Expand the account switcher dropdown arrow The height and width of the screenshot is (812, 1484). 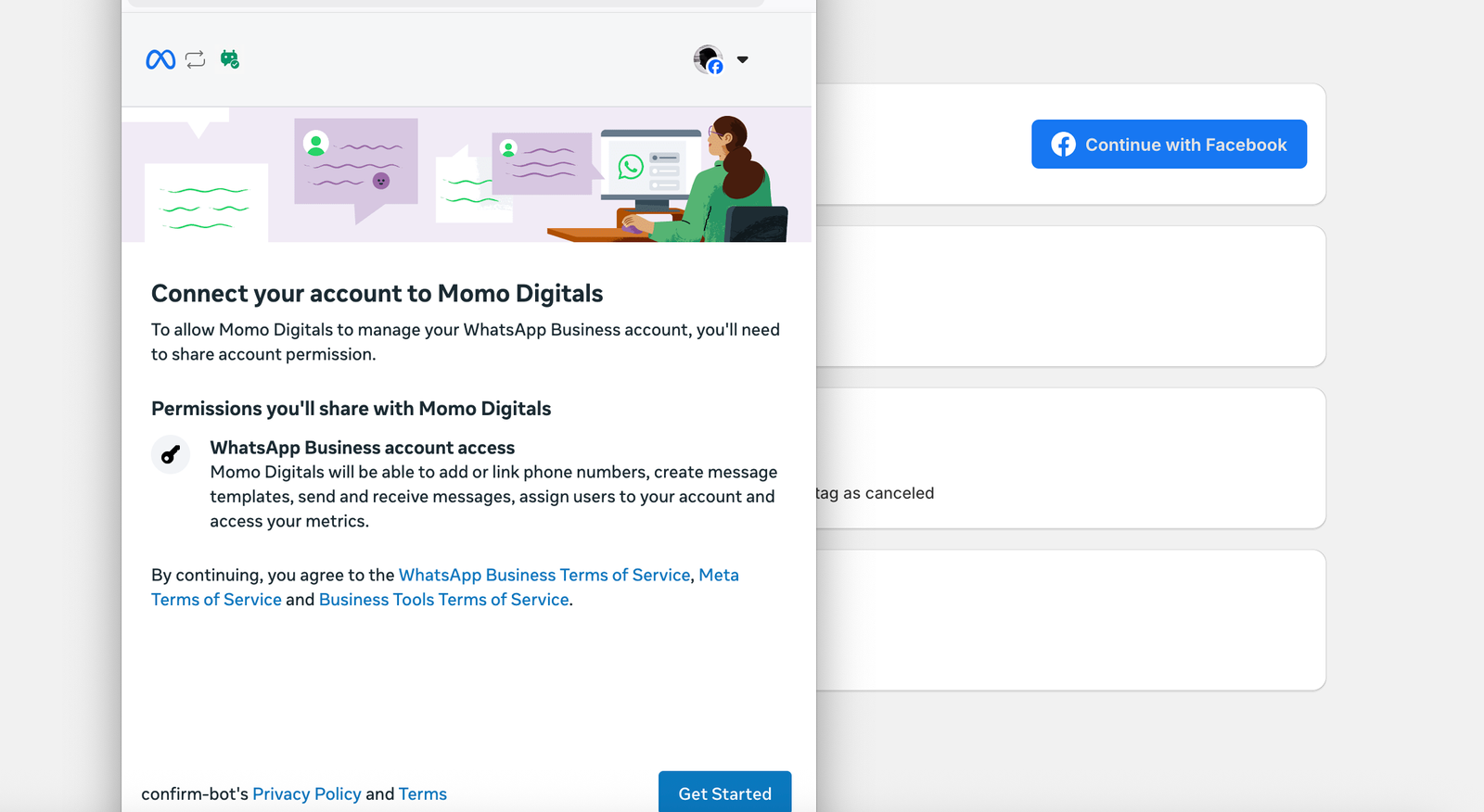pyautogui.click(x=742, y=59)
